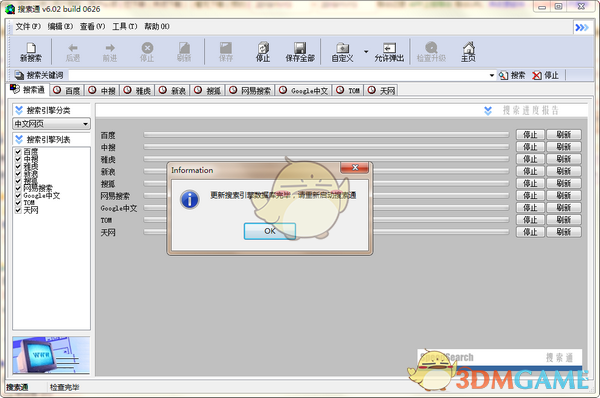This screenshot has height=398, width=600.
Task: Switch to the TOM tab
Action: [x=348, y=90]
